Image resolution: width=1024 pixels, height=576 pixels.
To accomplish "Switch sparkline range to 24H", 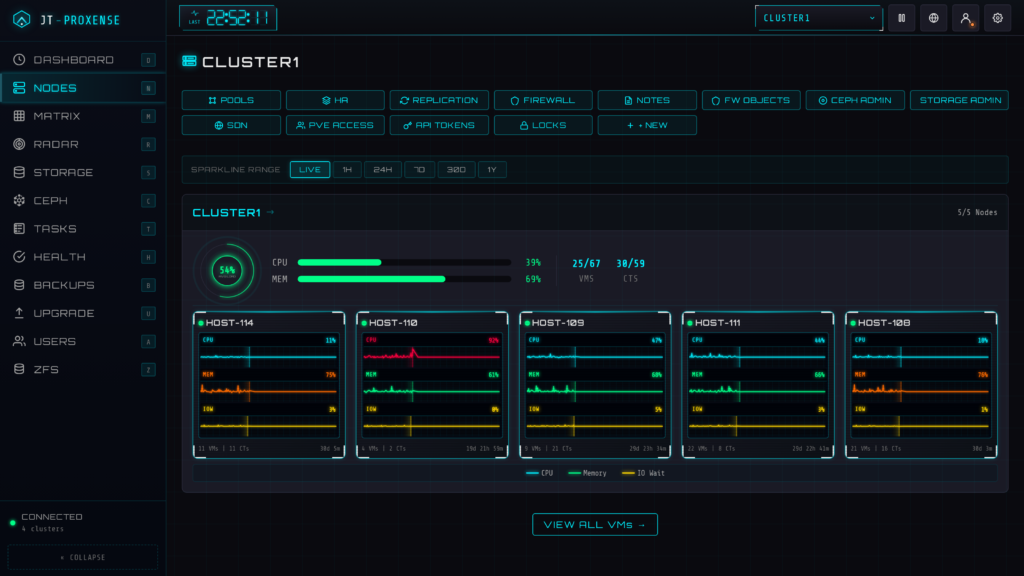I will pos(383,170).
